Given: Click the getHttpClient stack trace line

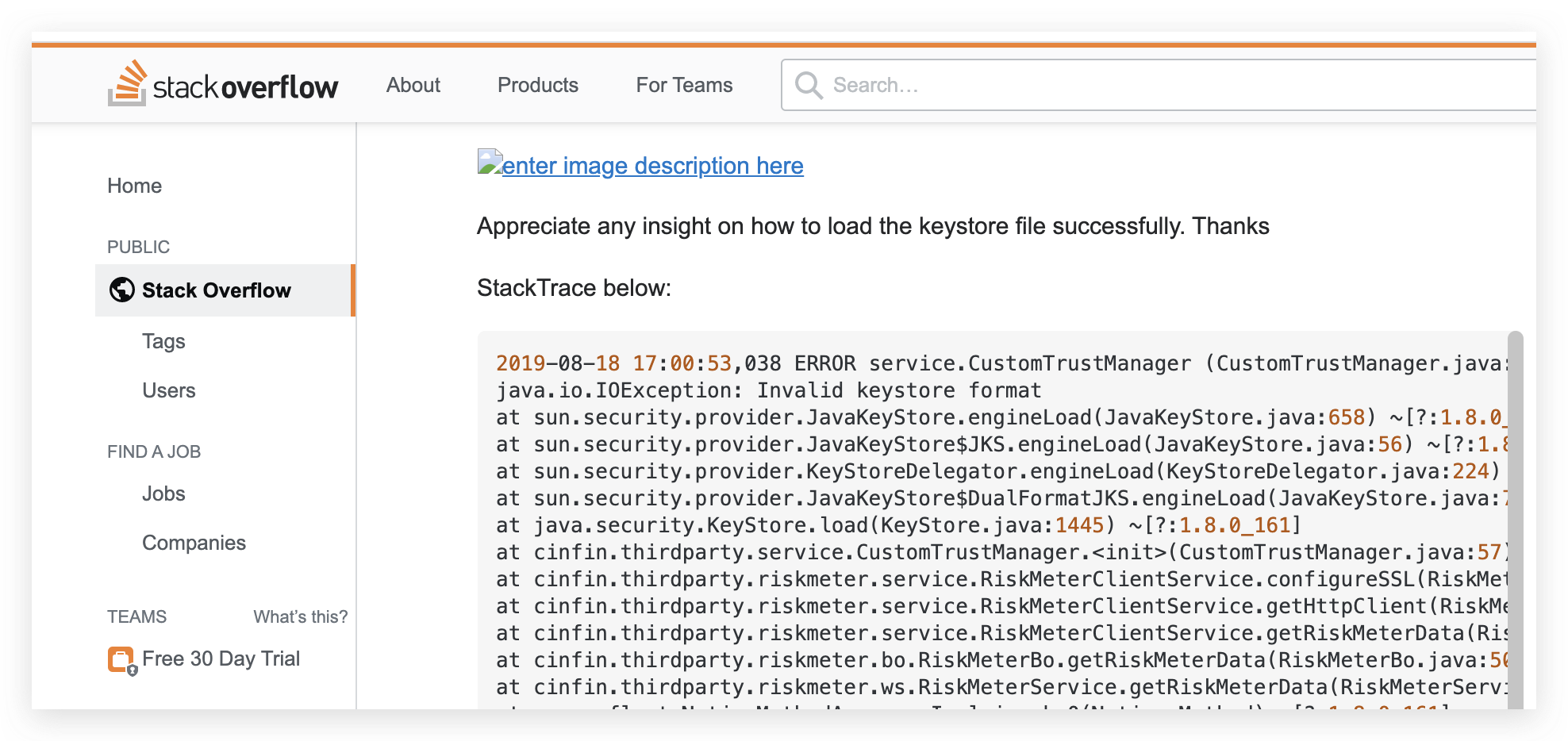Looking at the screenshot, I should (x=1001, y=606).
